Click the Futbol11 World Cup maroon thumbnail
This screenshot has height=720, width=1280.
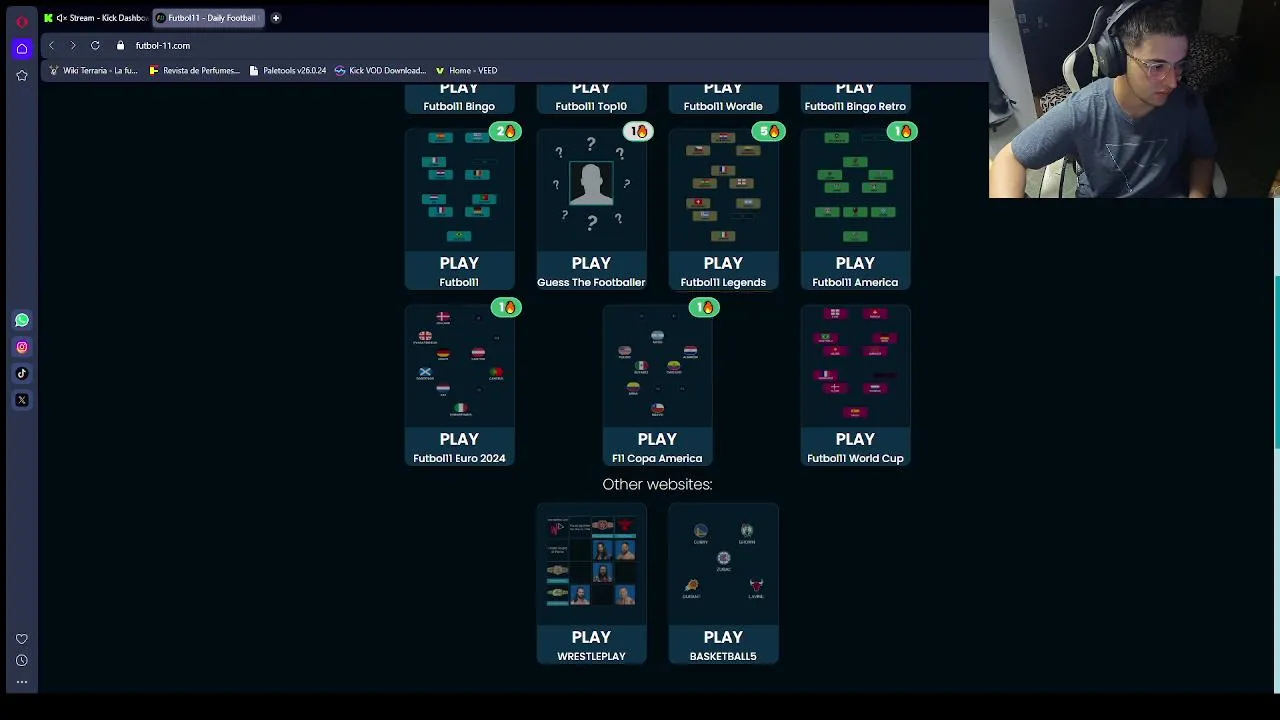(855, 365)
